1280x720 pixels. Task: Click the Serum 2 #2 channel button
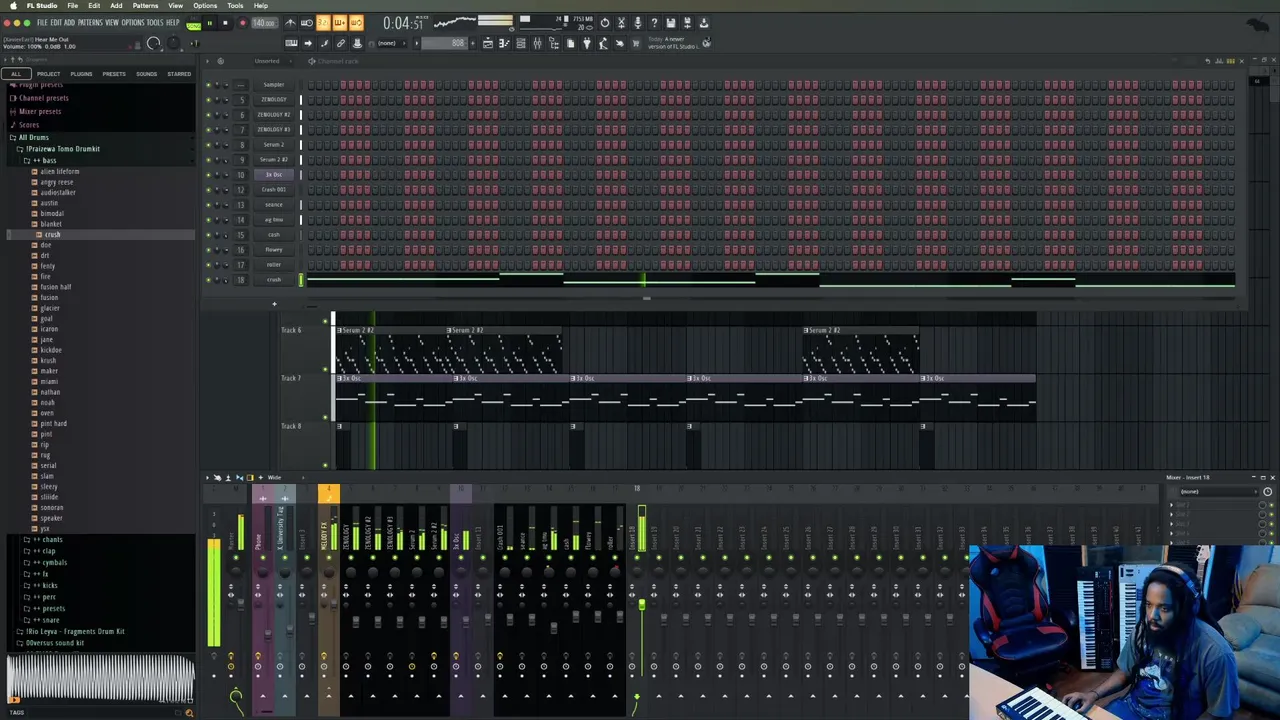(x=273, y=159)
